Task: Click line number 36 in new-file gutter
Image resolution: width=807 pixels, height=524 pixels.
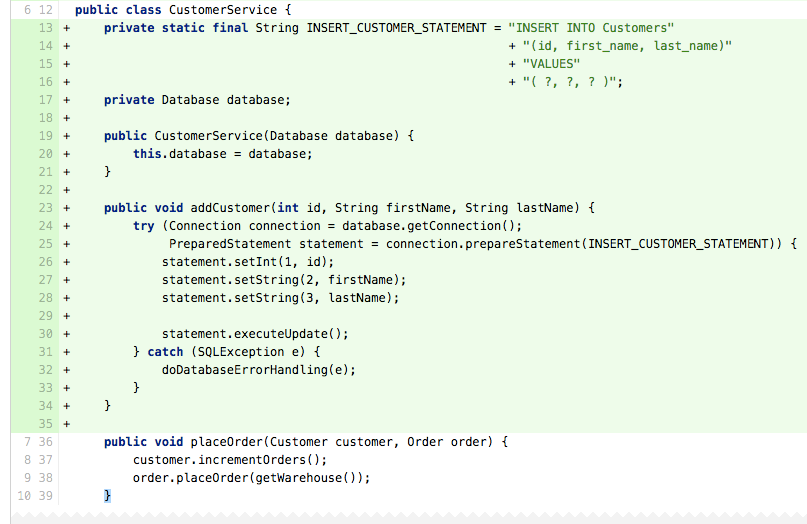Action: click(46, 442)
